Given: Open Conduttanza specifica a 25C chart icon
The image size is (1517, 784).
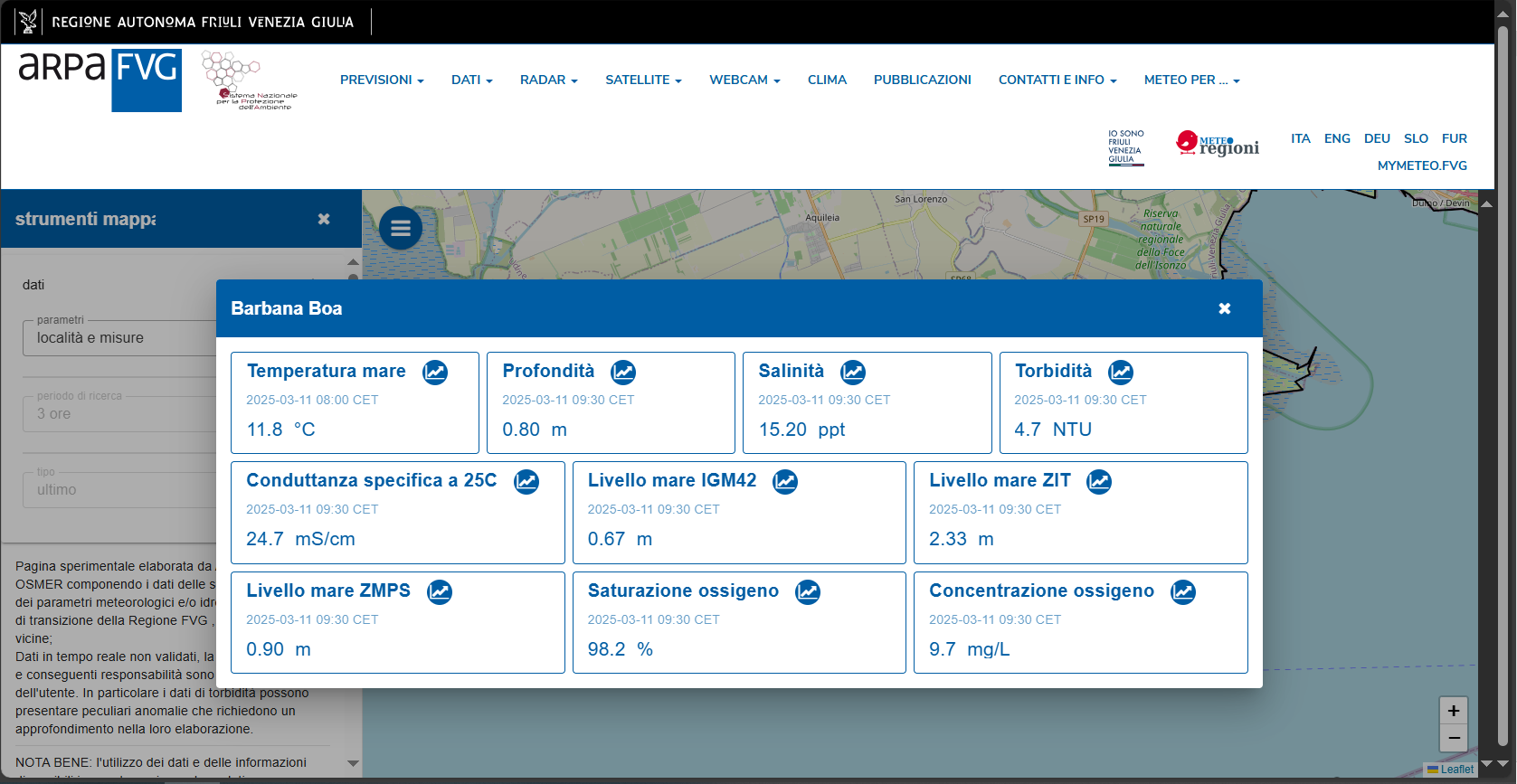Looking at the screenshot, I should pos(526,481).
